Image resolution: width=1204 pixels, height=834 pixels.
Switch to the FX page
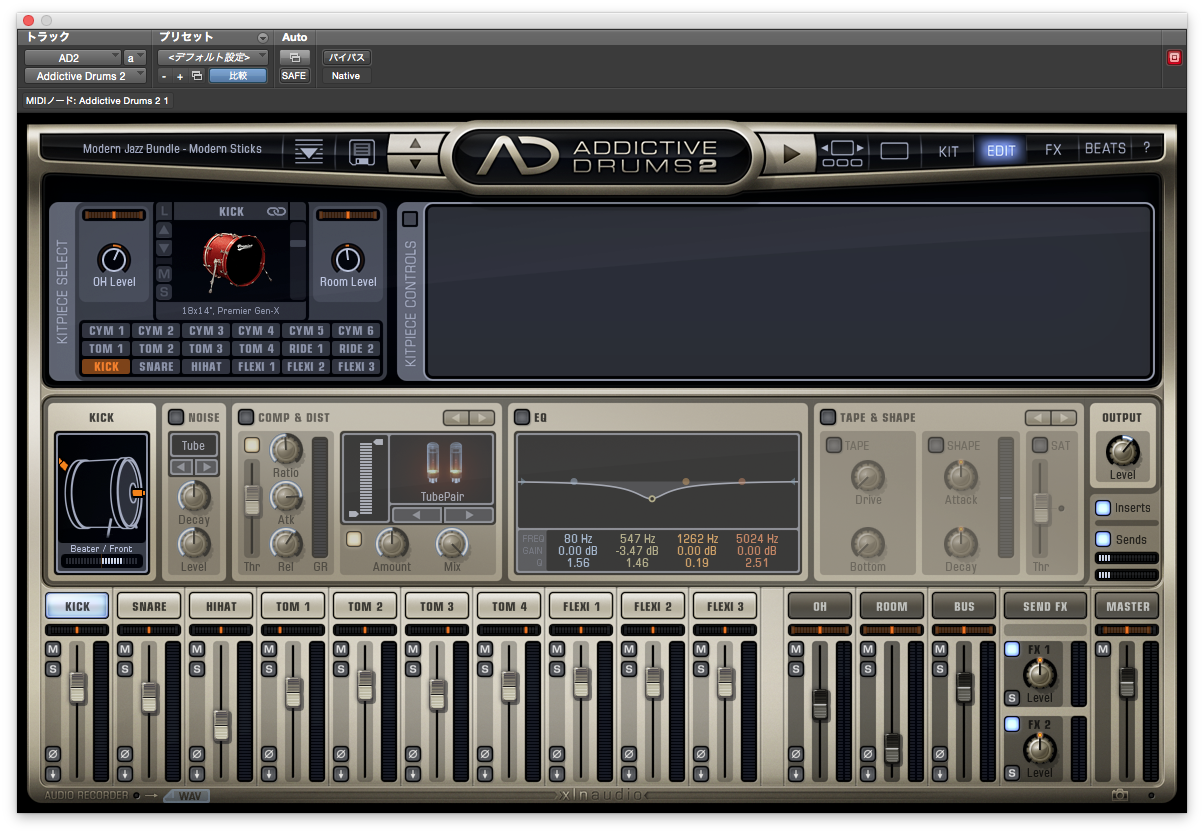(x=1053, y=149)
